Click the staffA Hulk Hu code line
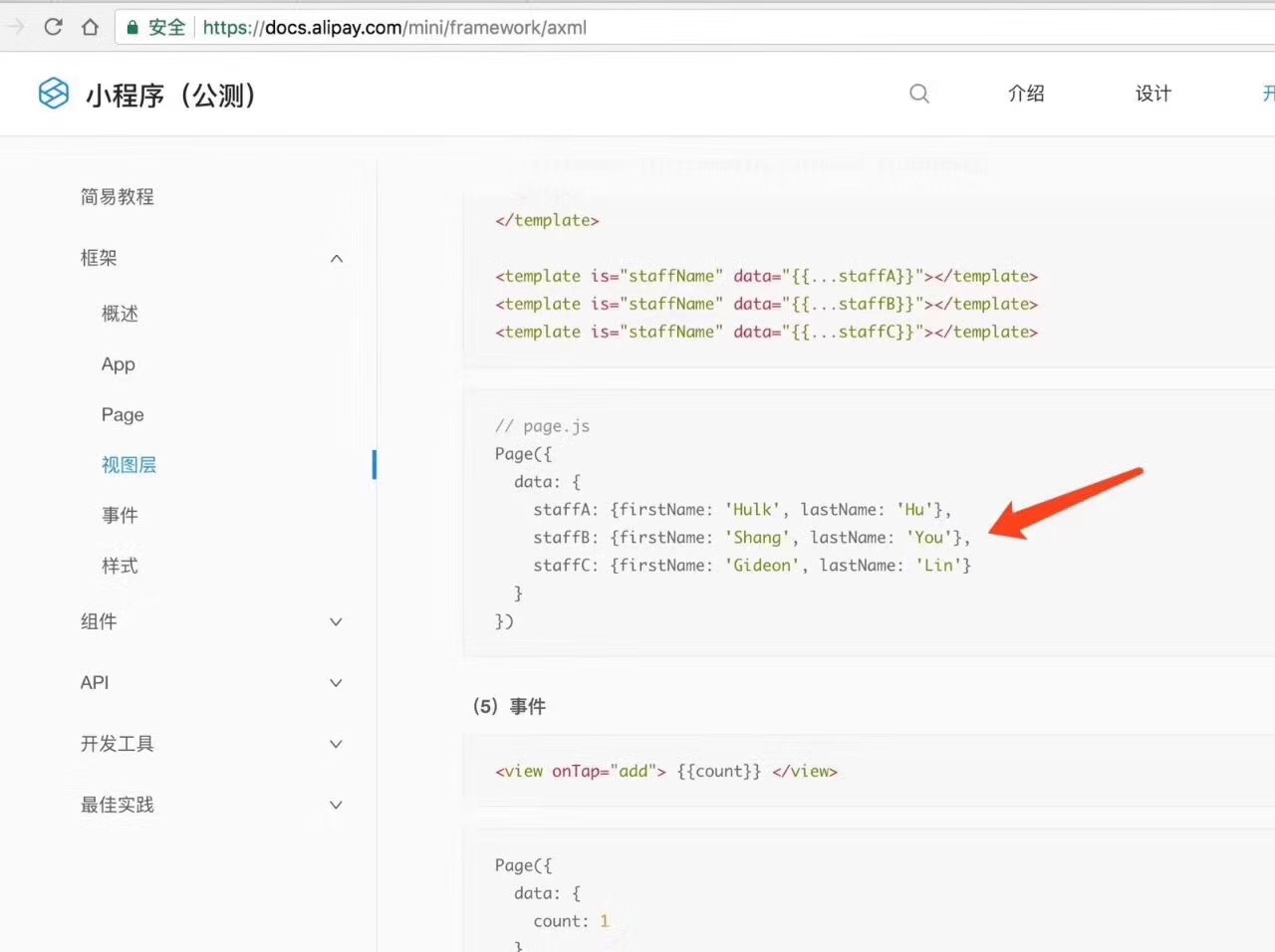Viewport: 1275px width, 952px height. [x=742, y=510]
